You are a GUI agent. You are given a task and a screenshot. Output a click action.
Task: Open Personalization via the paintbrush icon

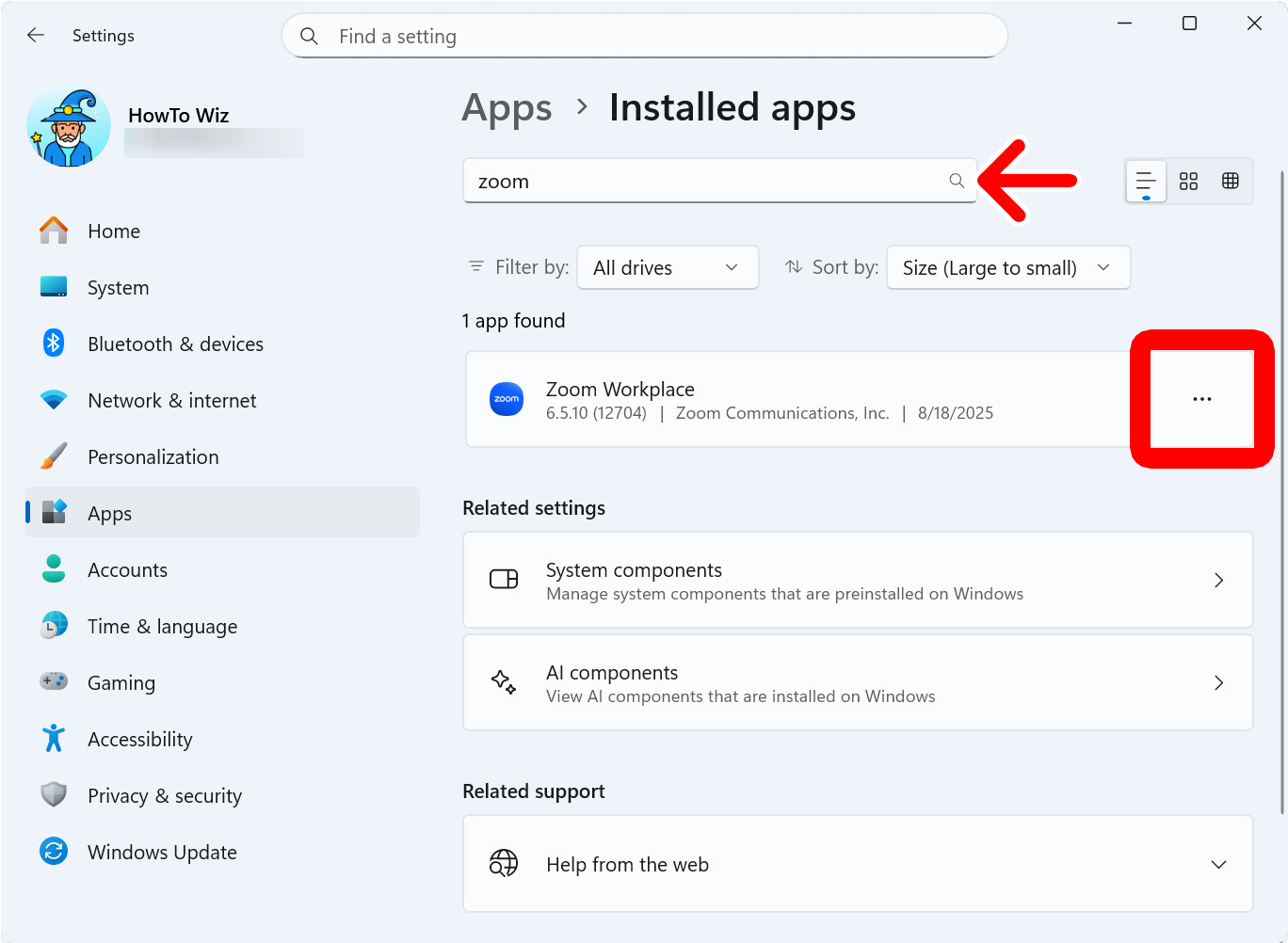pyautogui.click(x=54, y=456)
